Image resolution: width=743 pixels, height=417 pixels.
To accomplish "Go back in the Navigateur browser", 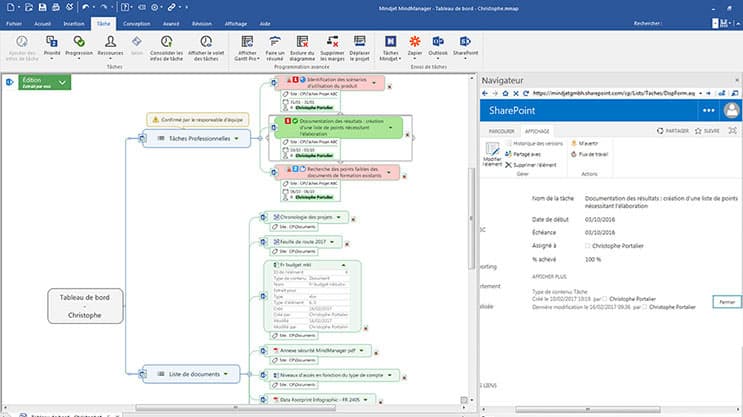I will [485, 93].
